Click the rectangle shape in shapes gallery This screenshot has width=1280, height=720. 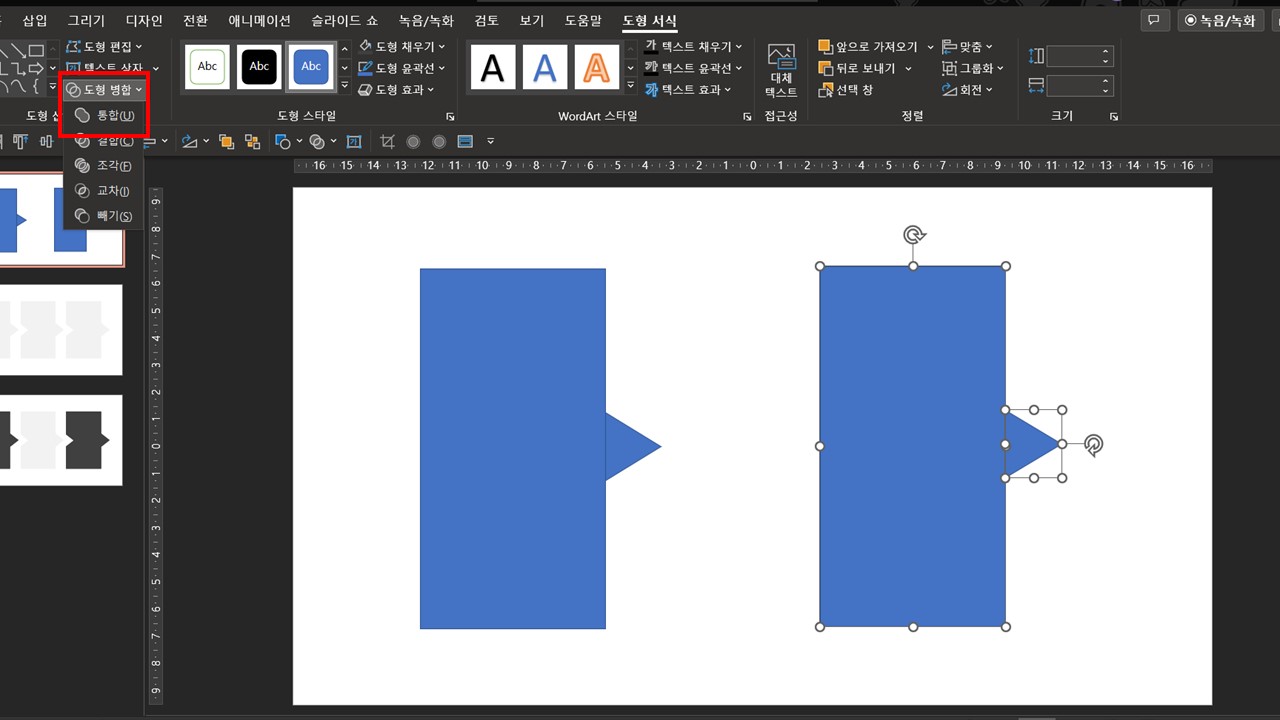(36, 50)
